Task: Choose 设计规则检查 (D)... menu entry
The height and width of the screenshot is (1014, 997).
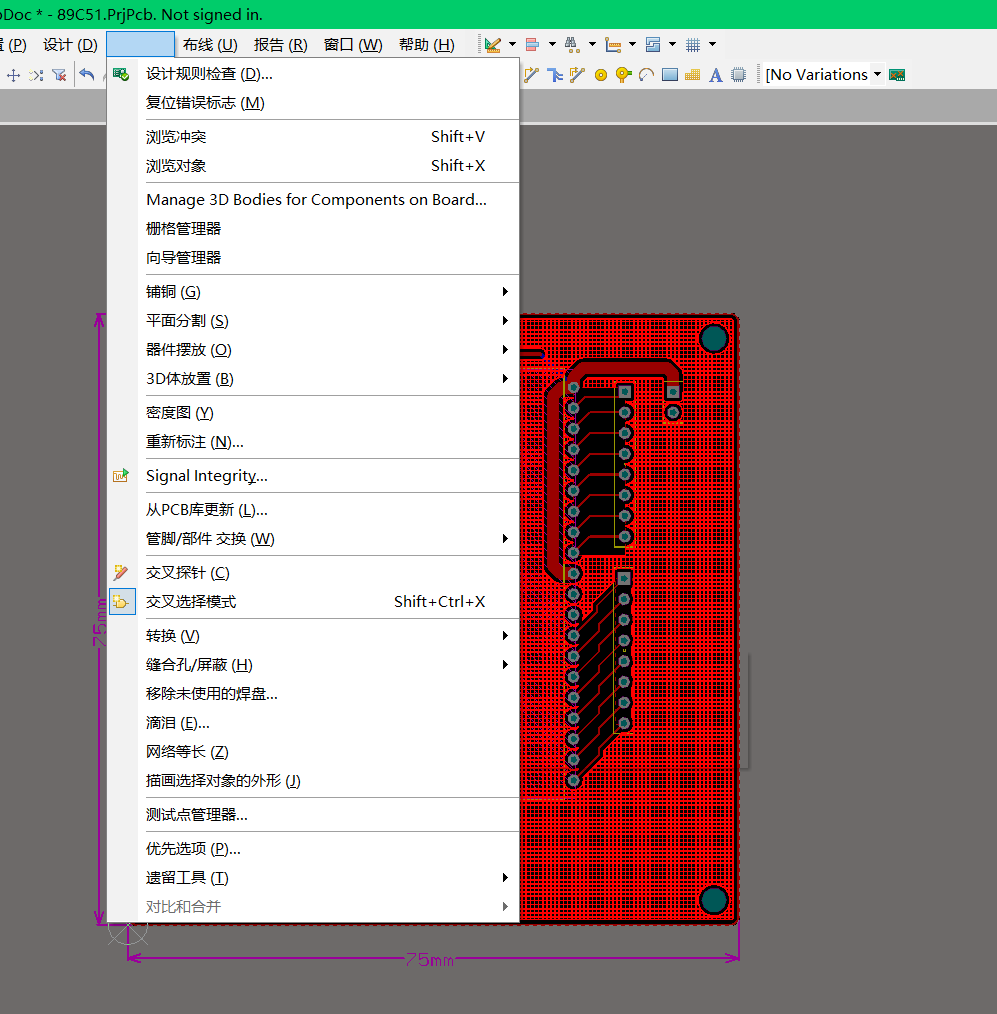Action: [313, 74]
